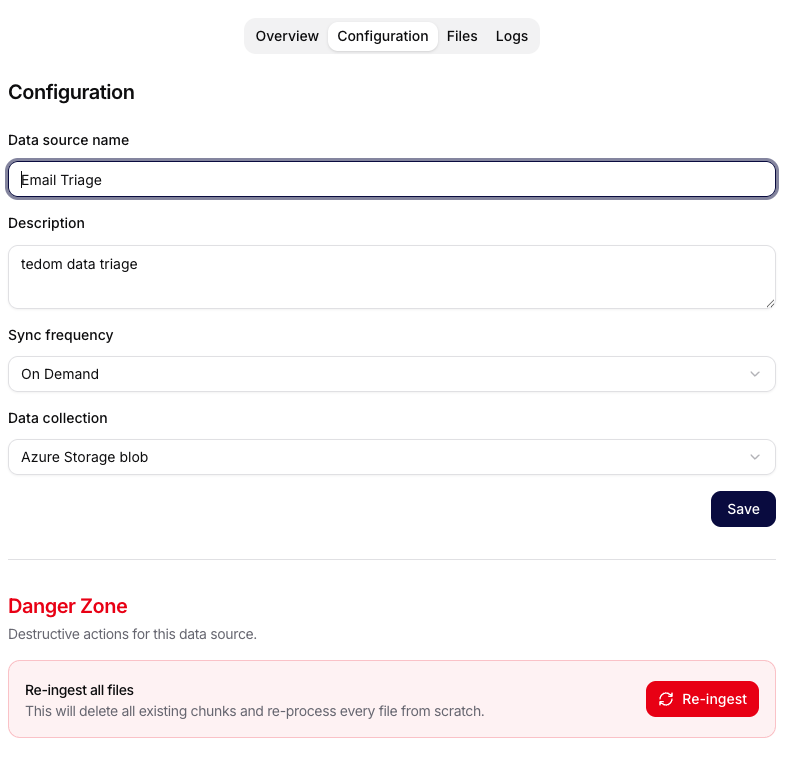Screen dimensions: 785x767
Task: Open the Data collection dropdown showing Azure Storage blob
Action: [391, 457]
